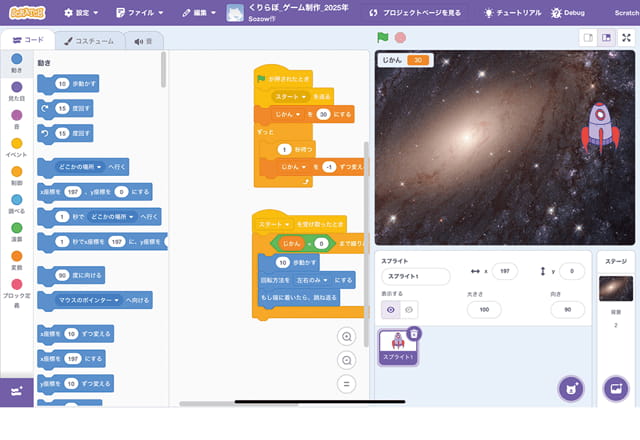Zoom out the code workspace
Viewport: 640px width, 440px height.
coord(347,360)
